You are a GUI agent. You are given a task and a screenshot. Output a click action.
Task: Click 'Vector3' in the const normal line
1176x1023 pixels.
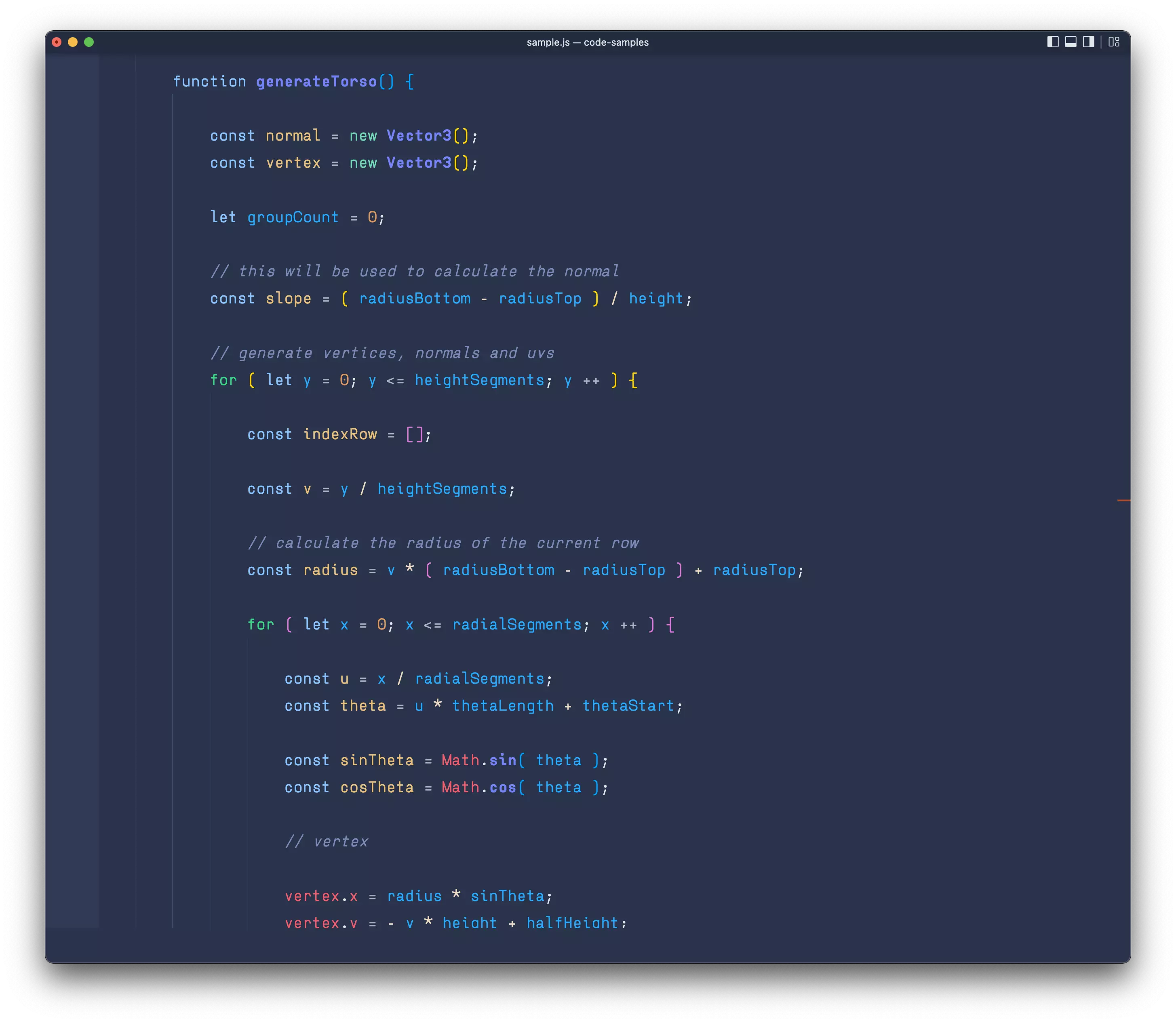pyautogui.click(x=419, y=136)
